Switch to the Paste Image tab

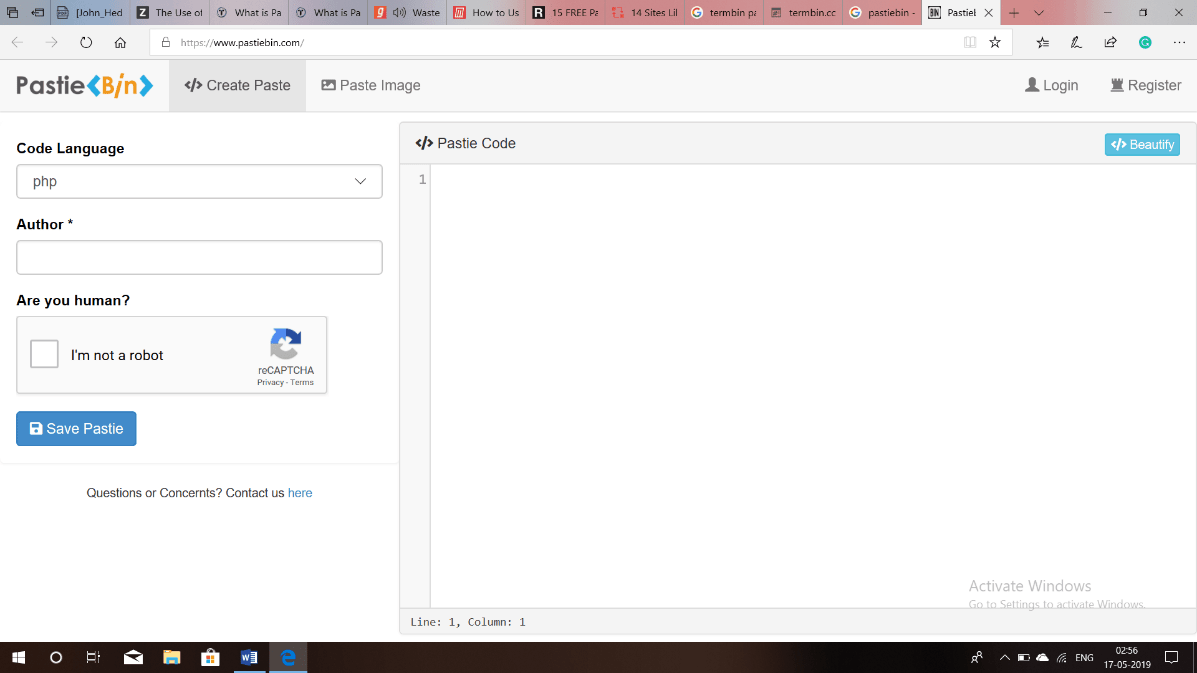(x=371, y=86)
